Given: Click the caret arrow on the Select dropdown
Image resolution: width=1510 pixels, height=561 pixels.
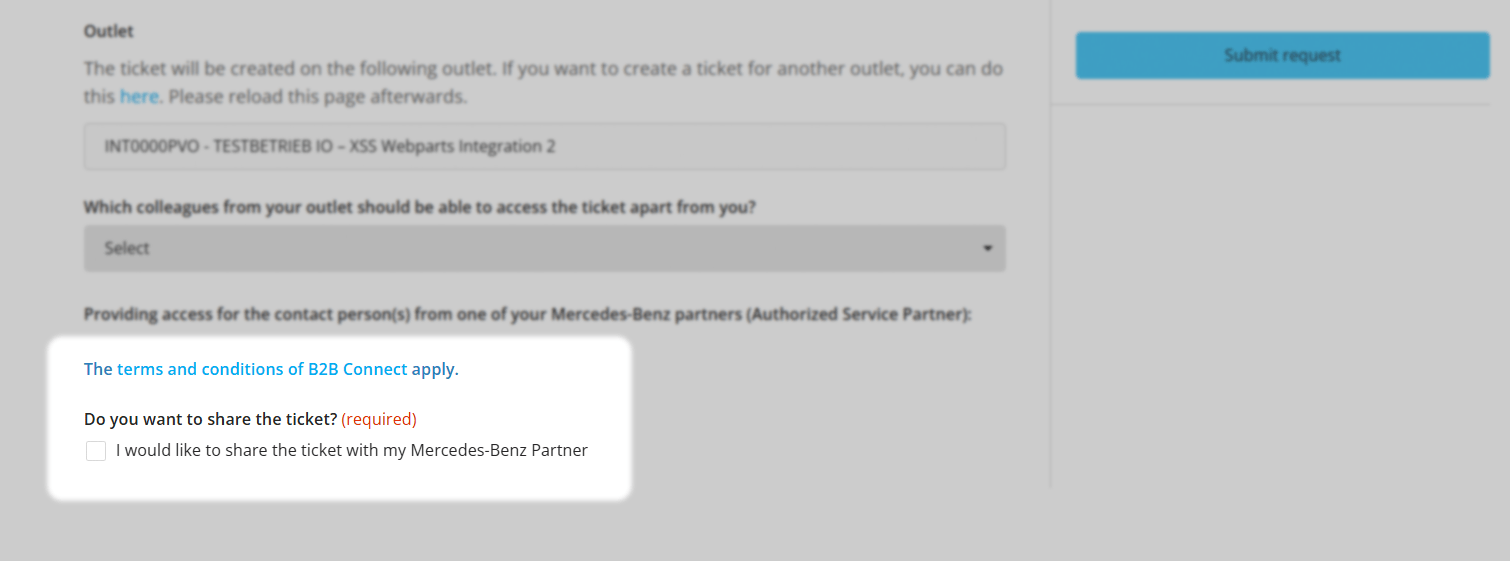Looking at the screenshot, I should [x=987, y=248].
